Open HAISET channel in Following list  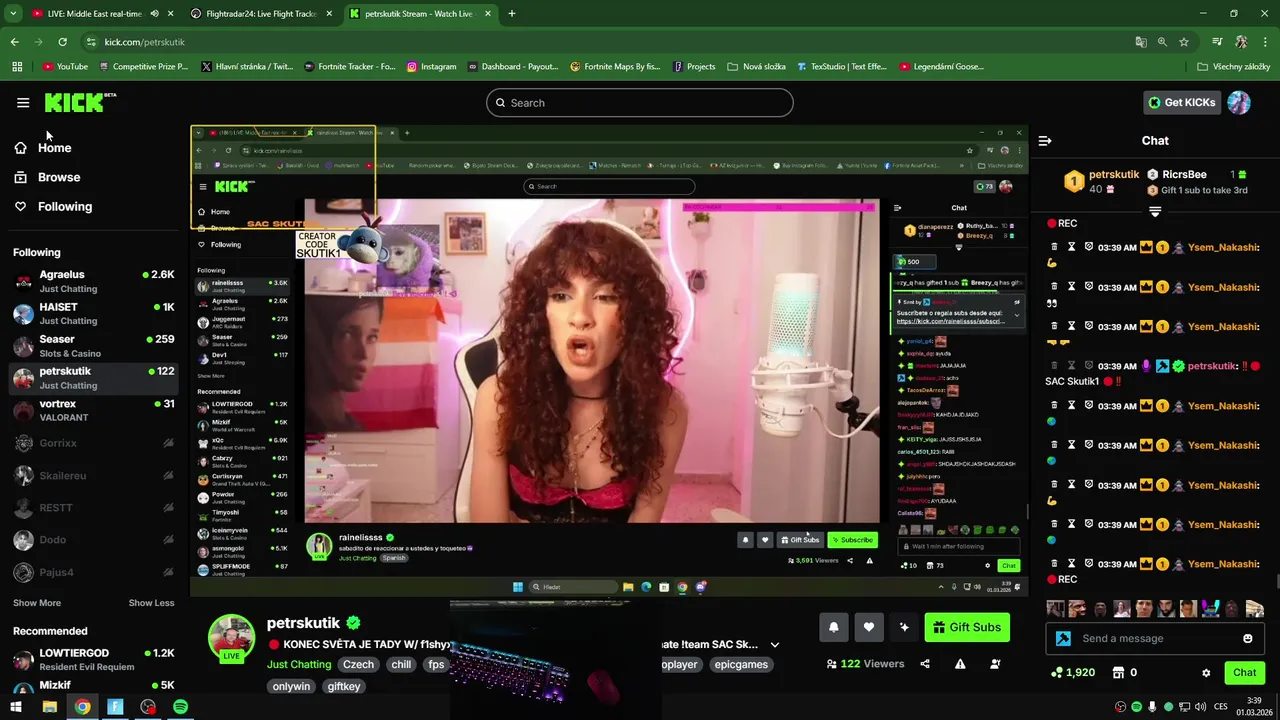pyautogui.click(x=94, y=313)
